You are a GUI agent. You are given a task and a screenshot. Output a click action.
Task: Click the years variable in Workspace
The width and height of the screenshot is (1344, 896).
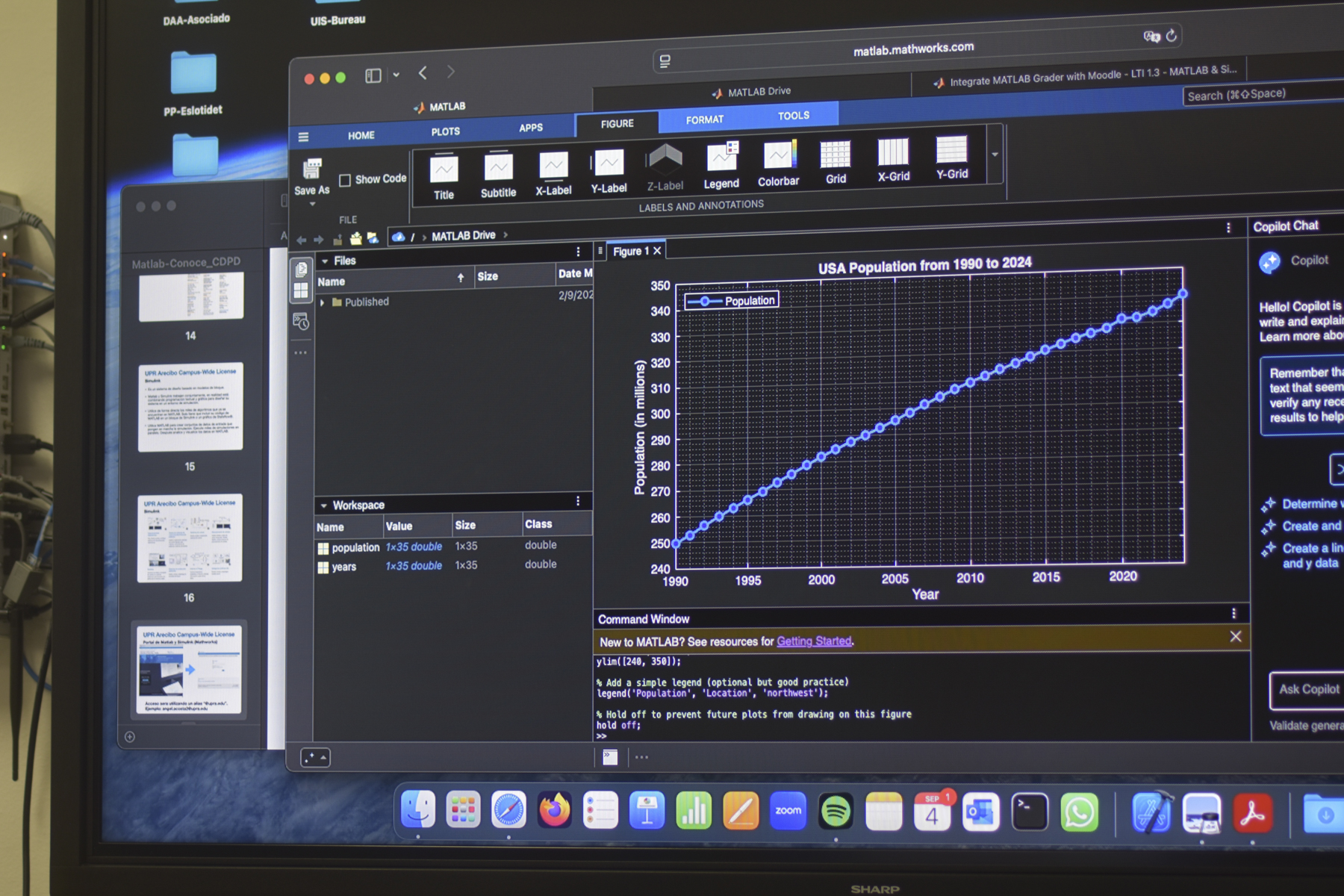[343, 567]
